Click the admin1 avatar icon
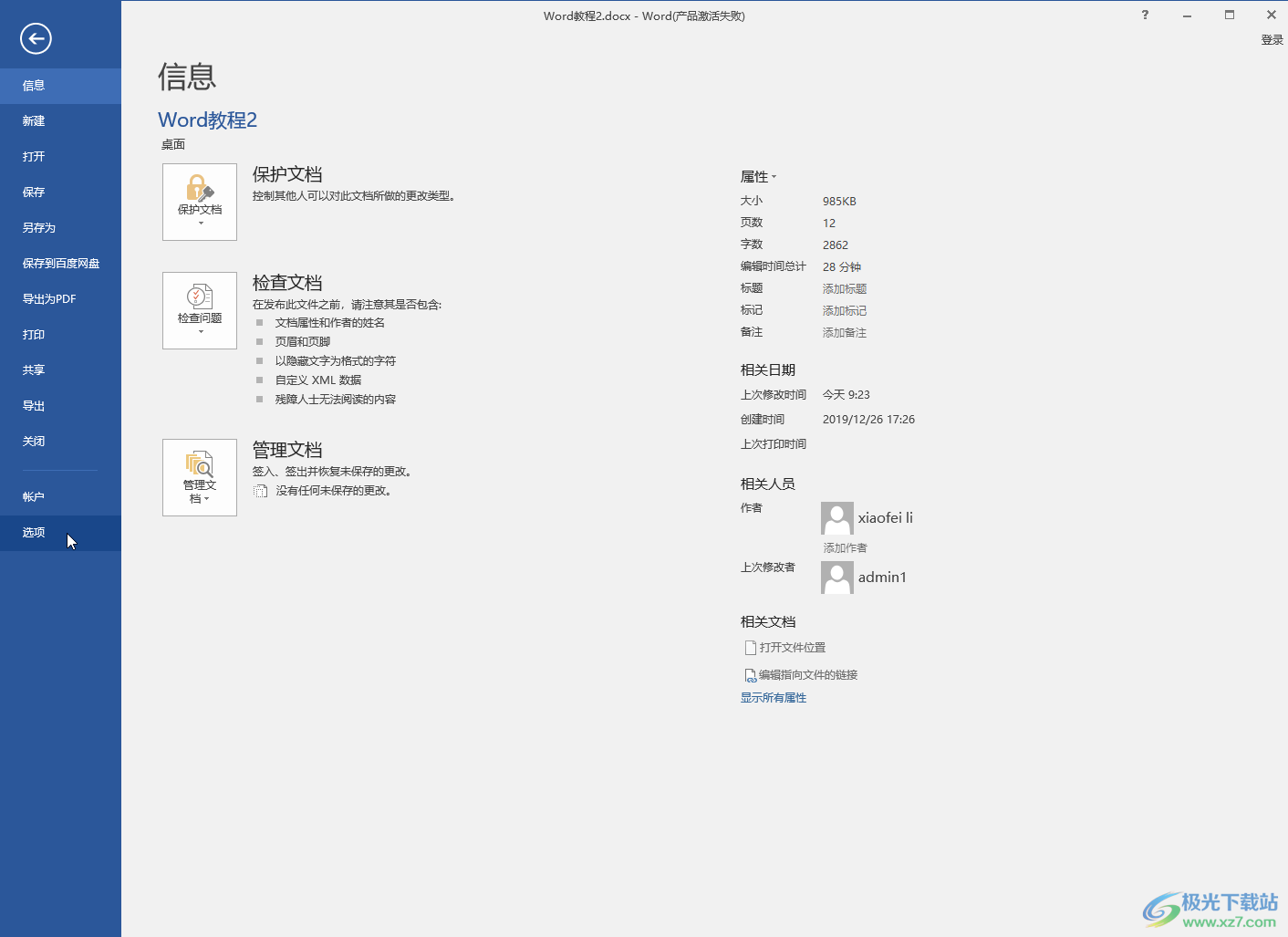This screenshot has width=1288, height=937. (x=837, y=578)
